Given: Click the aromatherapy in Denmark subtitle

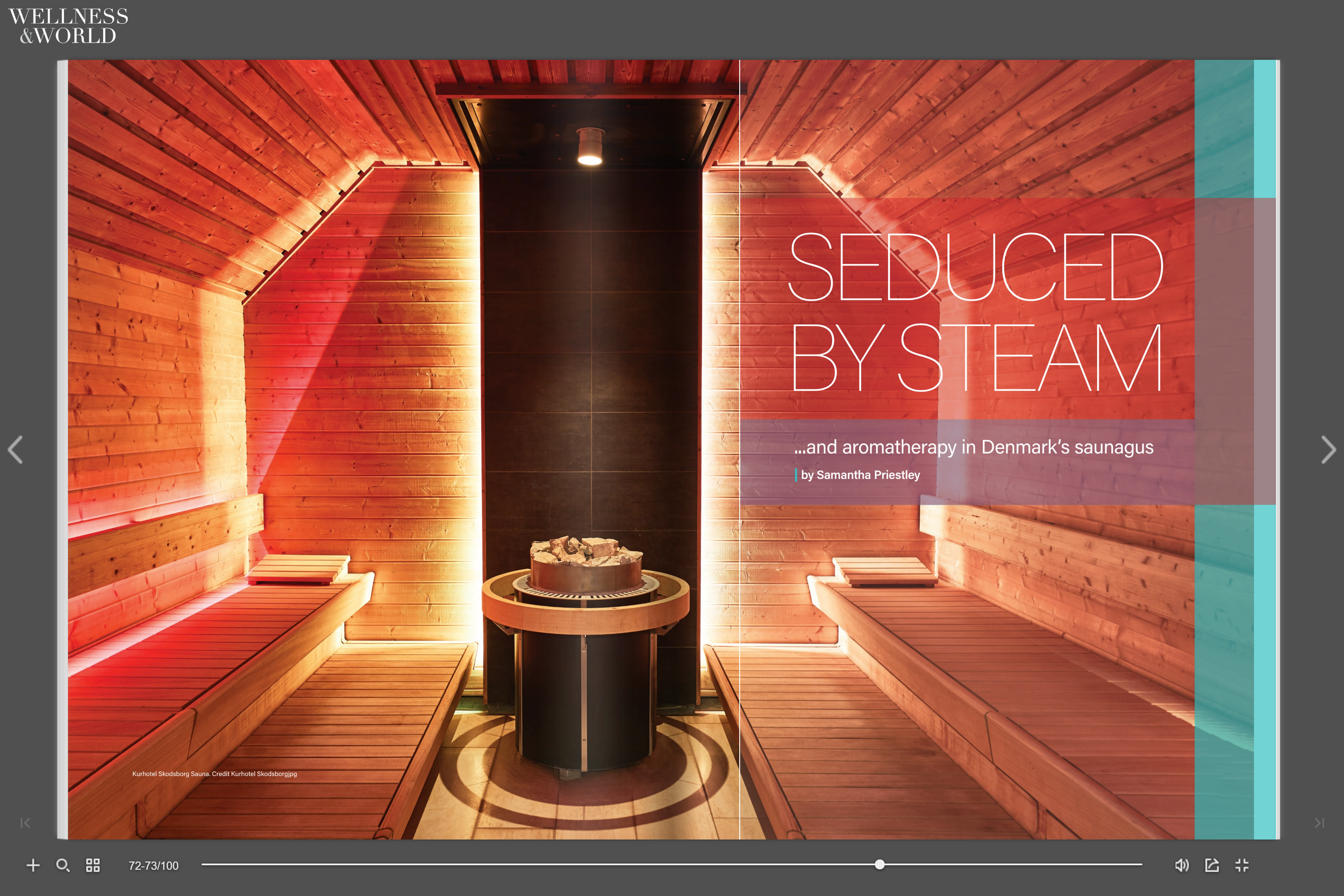Looking at the screenshot, I should tap(974, 447).
